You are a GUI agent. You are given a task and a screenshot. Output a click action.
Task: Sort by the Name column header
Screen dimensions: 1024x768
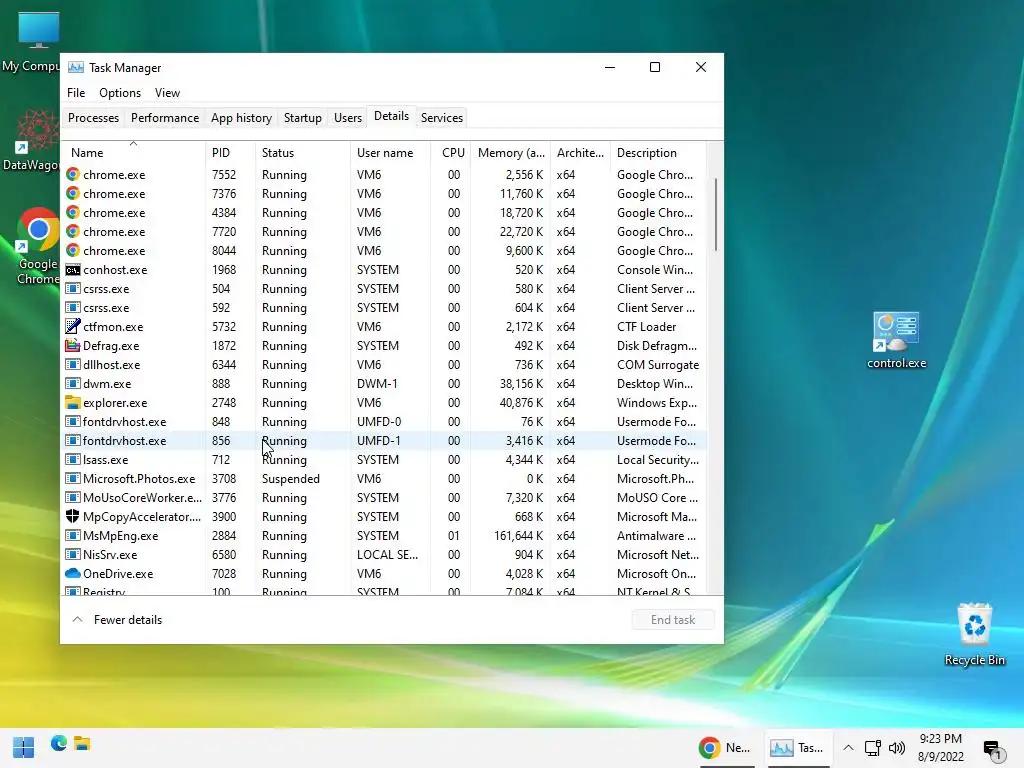[x=133, y=152]
